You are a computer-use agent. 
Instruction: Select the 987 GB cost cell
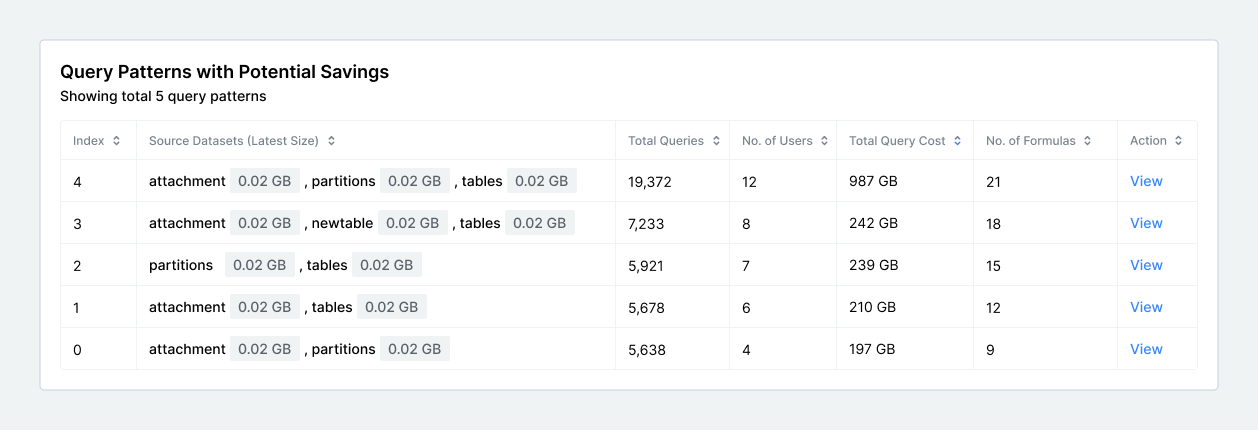pyautogui.click(x=874, y=182)
